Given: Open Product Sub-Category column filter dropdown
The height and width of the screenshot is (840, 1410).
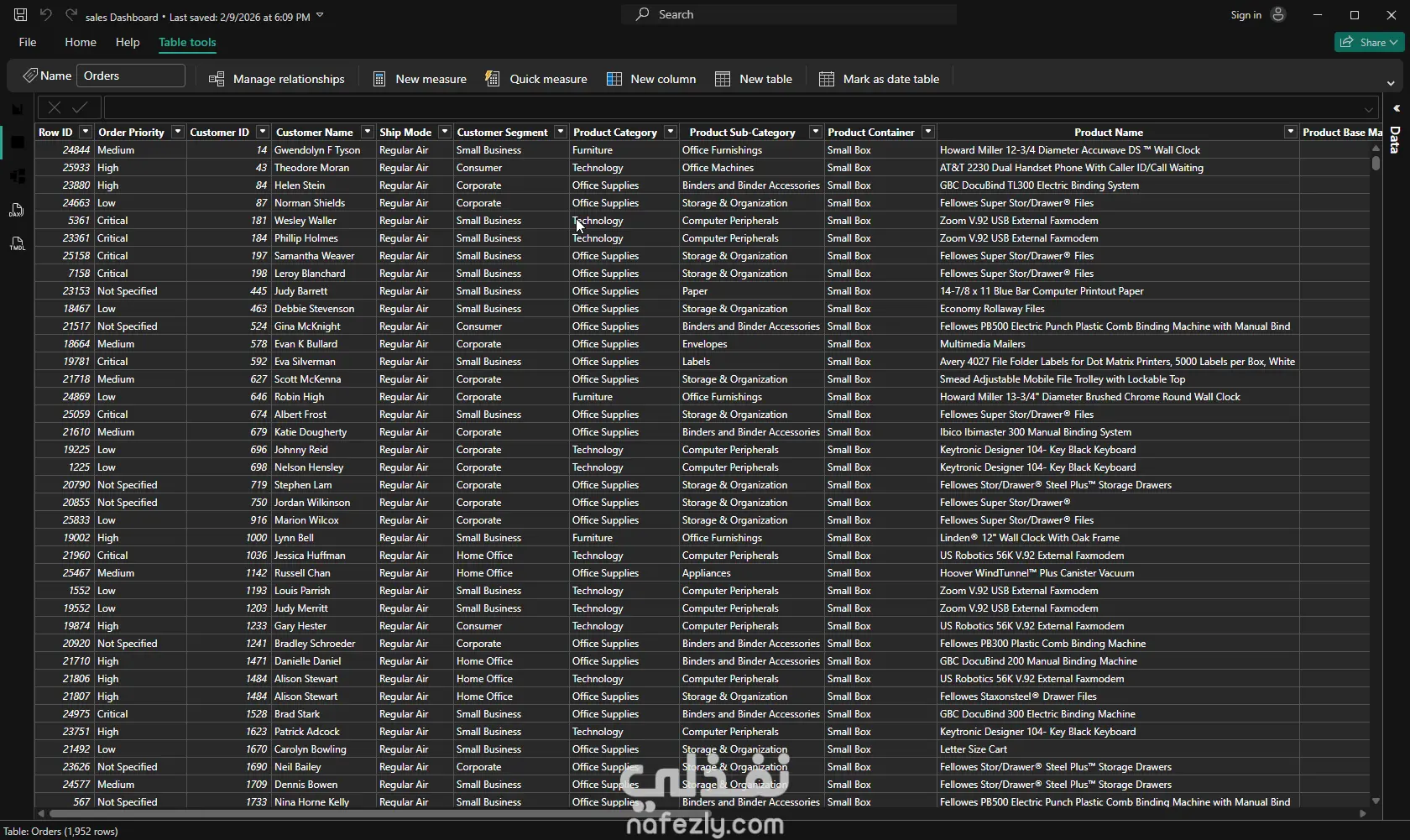Looking at the screenshot, I should 815,132.
